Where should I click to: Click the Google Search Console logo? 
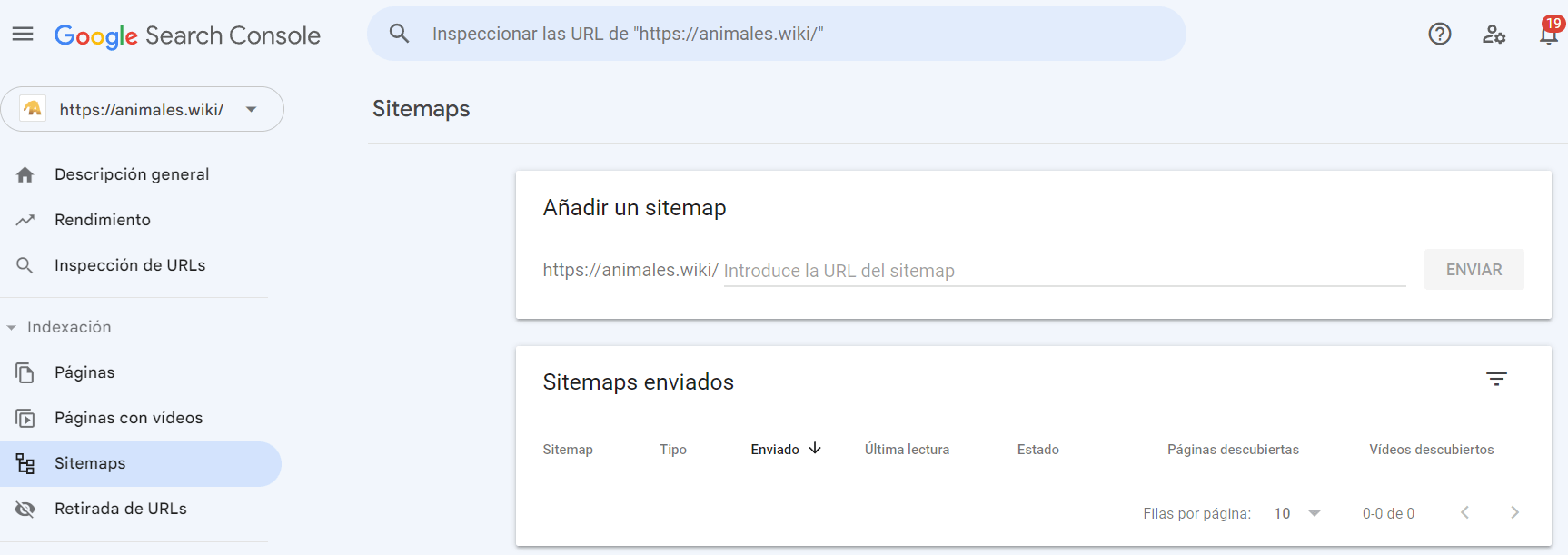[x=187, y=35]
